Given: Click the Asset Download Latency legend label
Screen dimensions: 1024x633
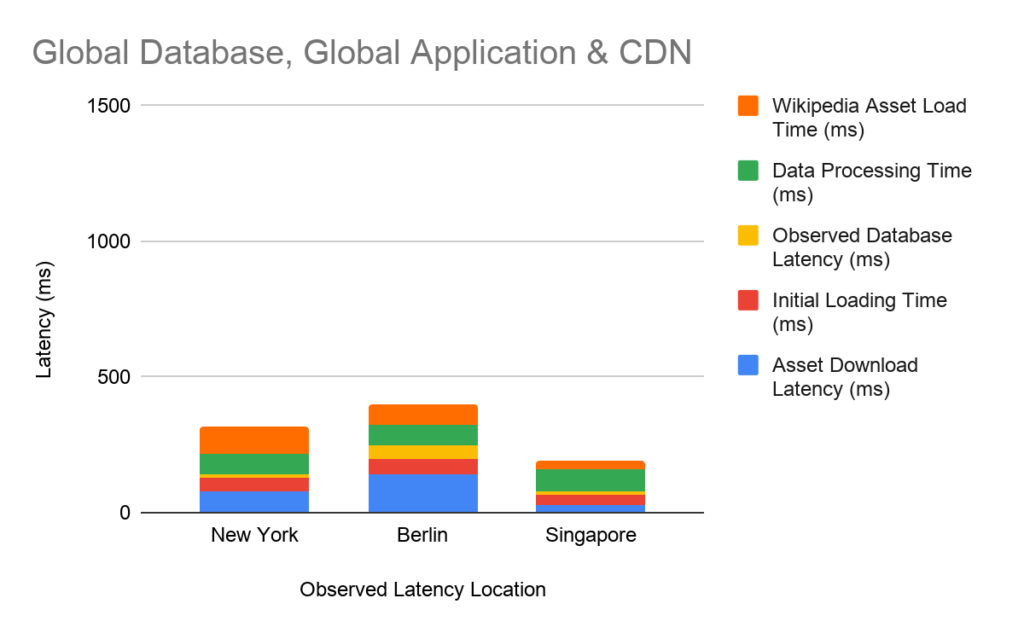Looking at the screenshot, I should (x=845, y=377).
